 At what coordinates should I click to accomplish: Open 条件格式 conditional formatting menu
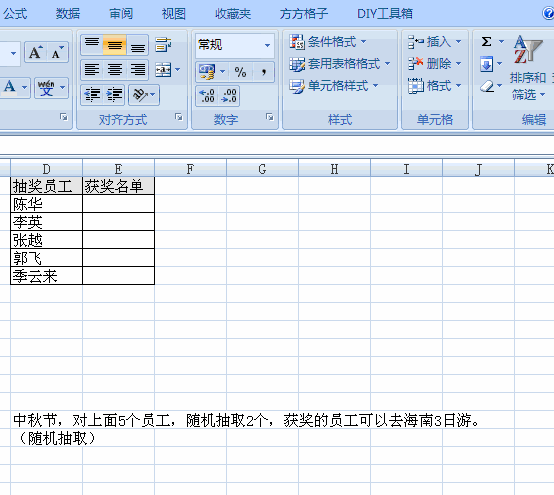327,42
